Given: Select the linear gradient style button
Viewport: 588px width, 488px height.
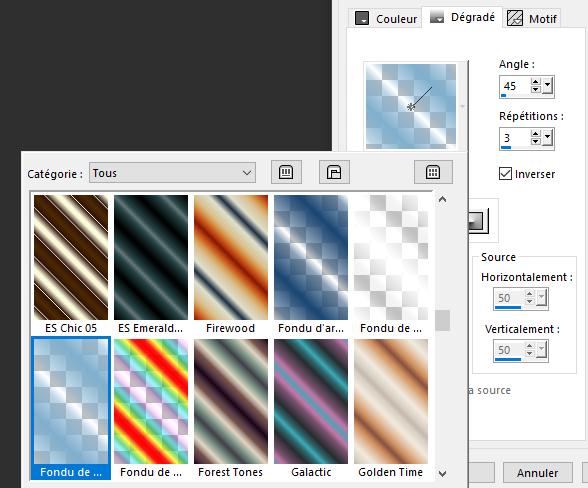Looking at the screenshot, I should 478,221.
